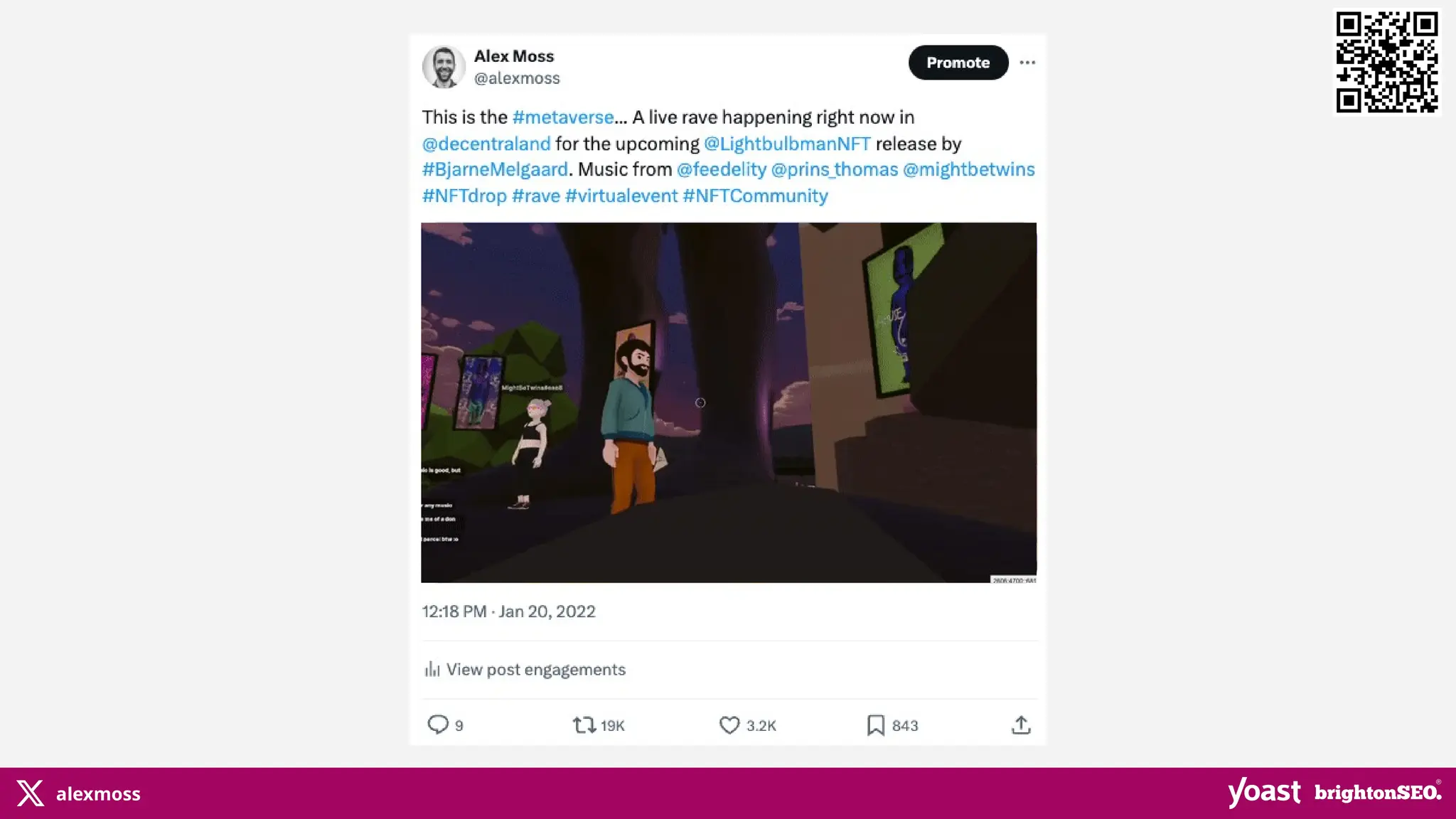Screen dimensions: 1456x819
Task: Click Alex Moss profile avatar
Action: [x=444, y=67]
